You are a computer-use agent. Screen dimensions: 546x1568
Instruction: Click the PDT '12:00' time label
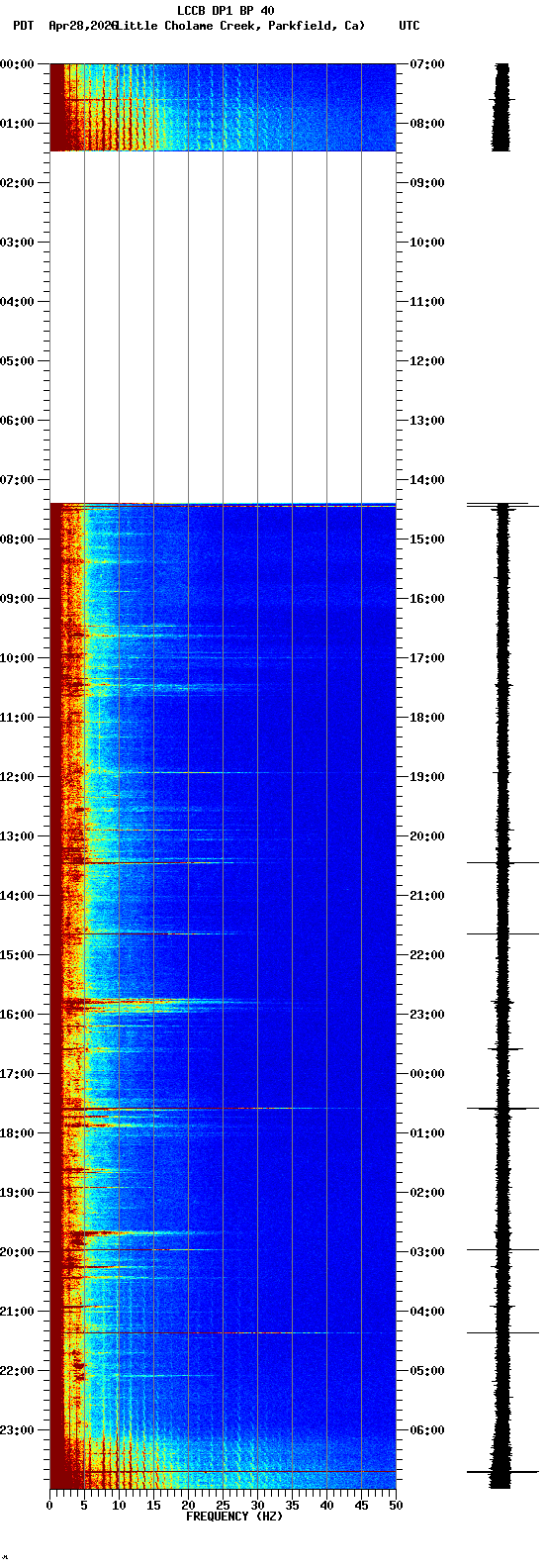point(17,777)
